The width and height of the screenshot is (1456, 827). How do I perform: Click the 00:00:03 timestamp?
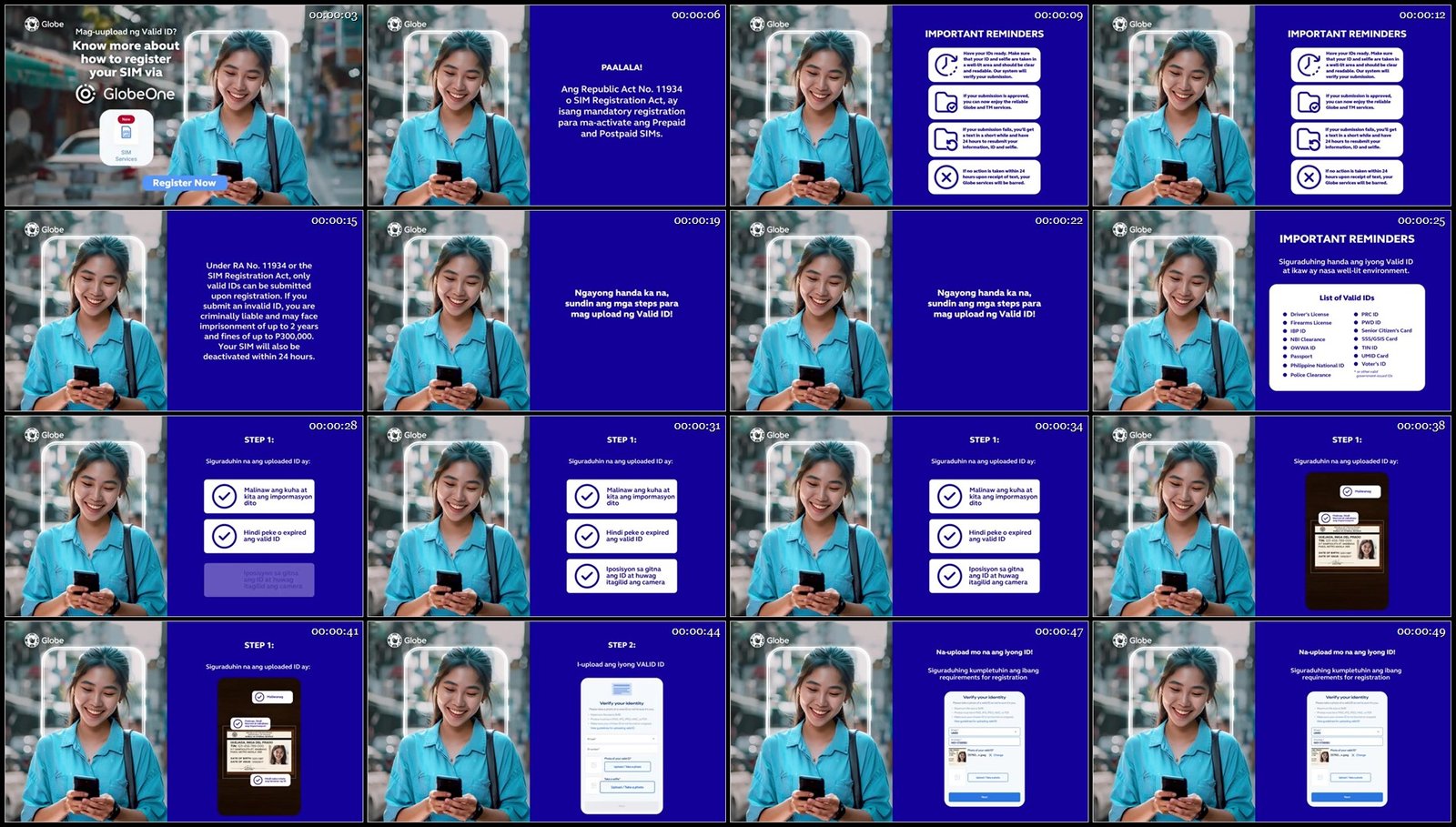coord(333,15)
